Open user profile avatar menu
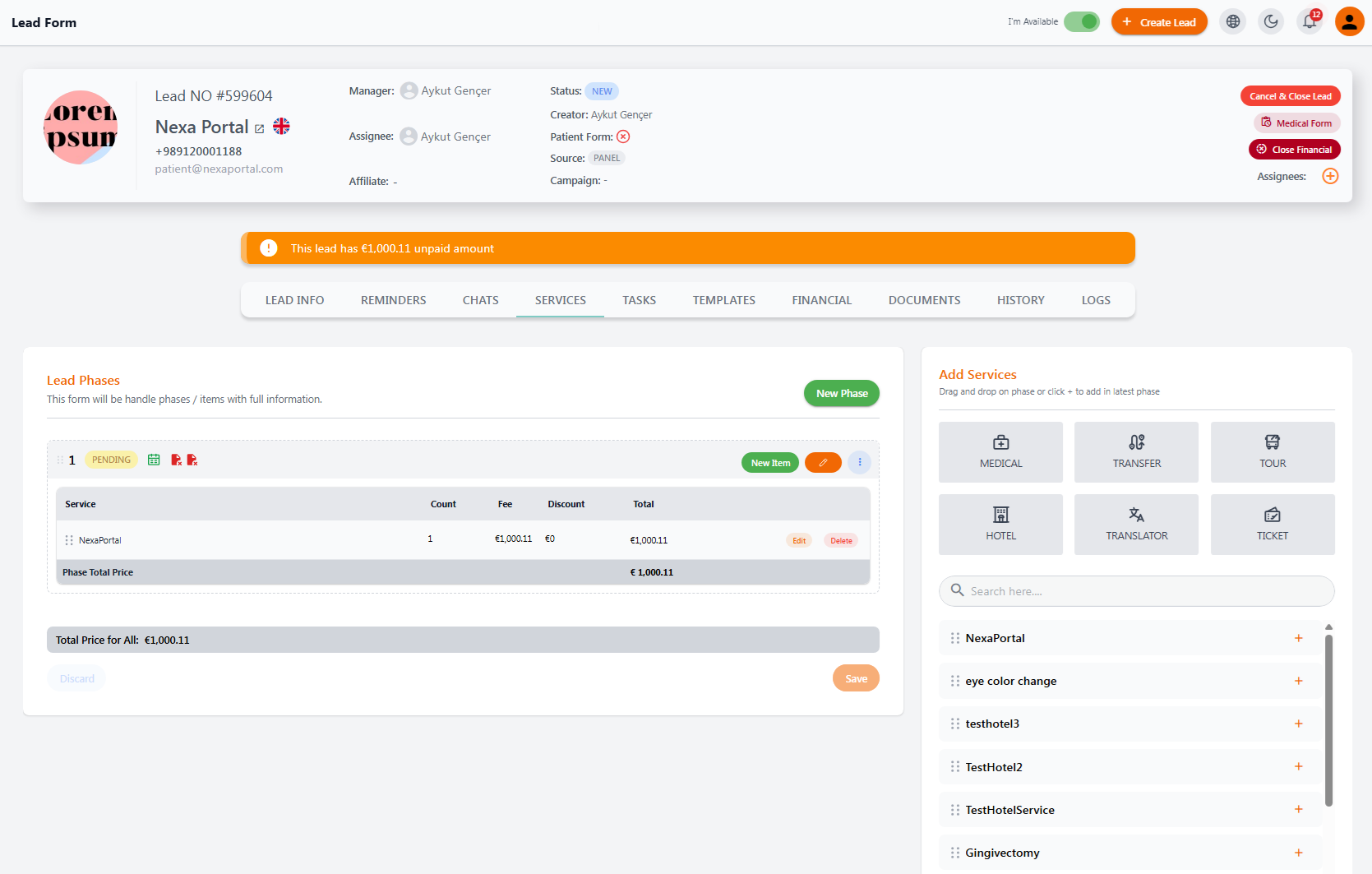The image size is (1372, 874). 1350,22
